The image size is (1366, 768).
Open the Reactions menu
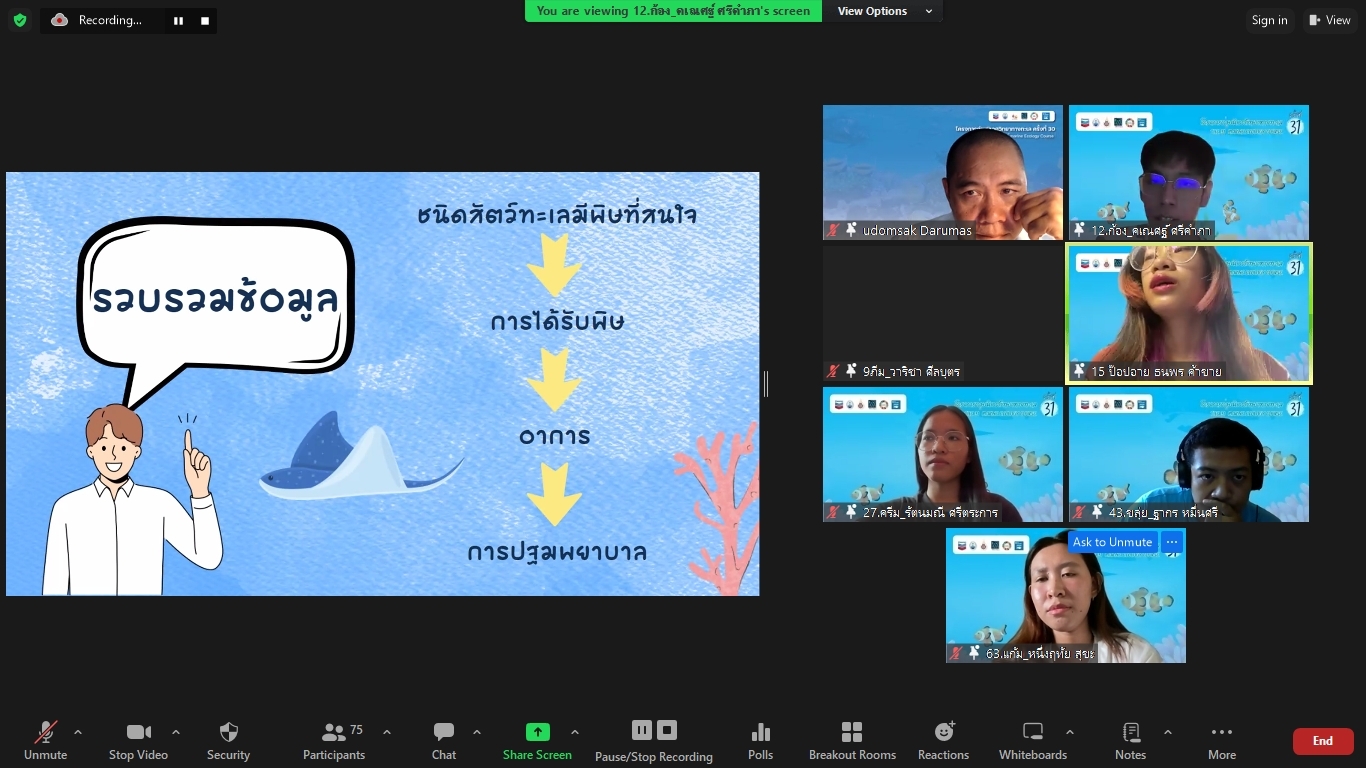tap(943, 740)
